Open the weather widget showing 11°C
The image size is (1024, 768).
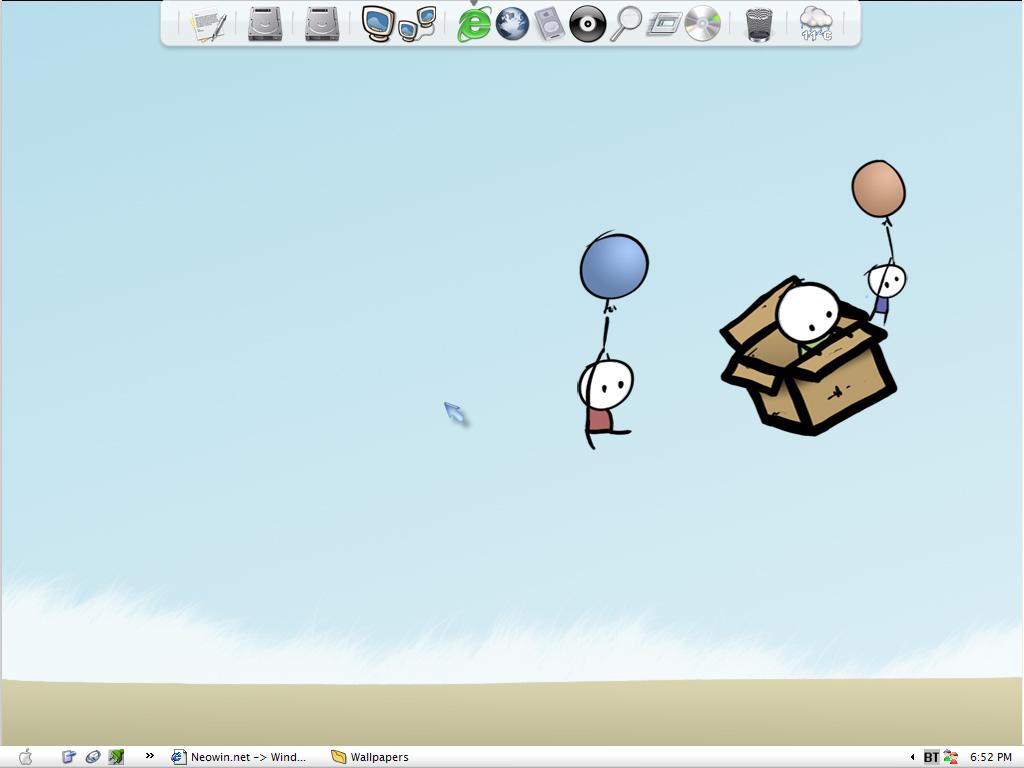point(816,23)
